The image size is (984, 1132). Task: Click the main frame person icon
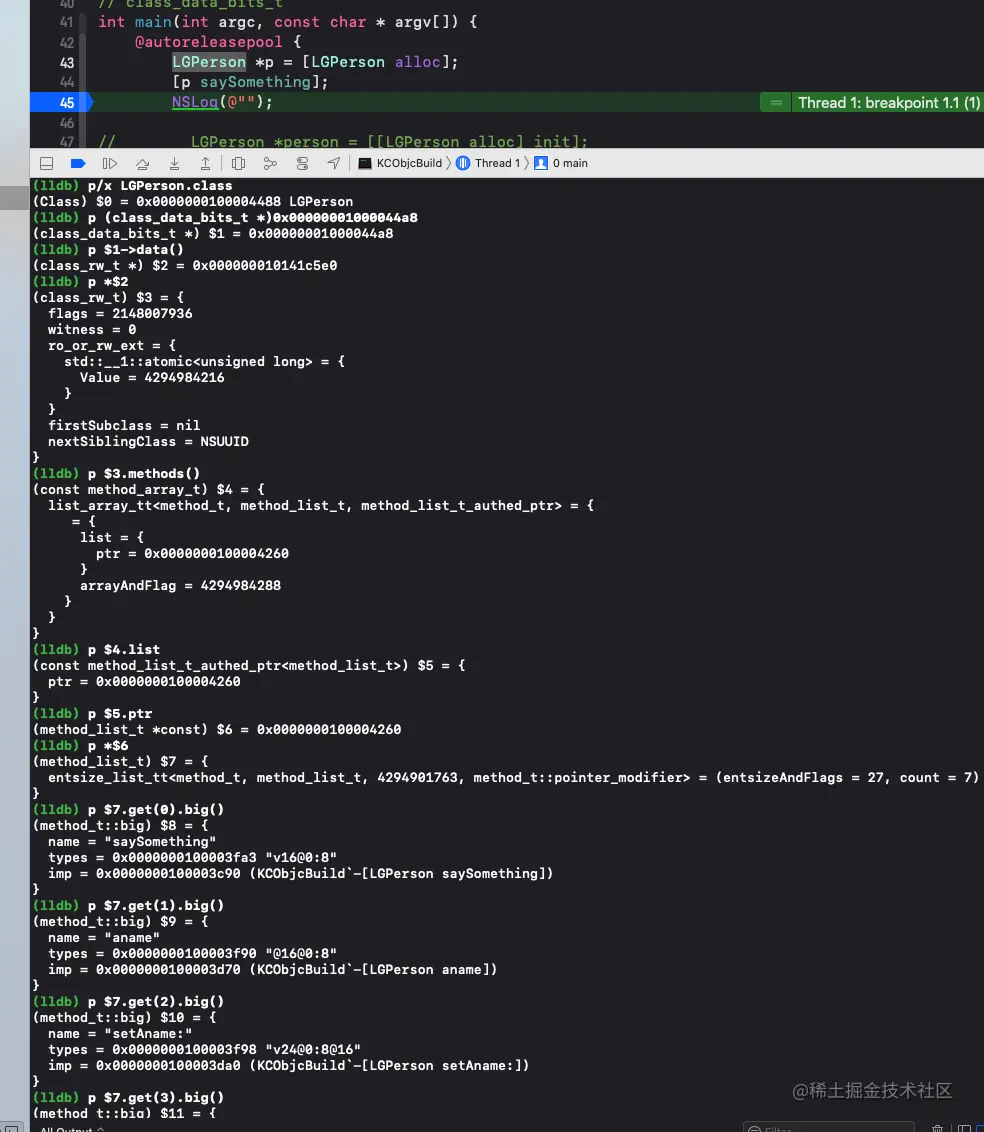click(x=541, y=163)
